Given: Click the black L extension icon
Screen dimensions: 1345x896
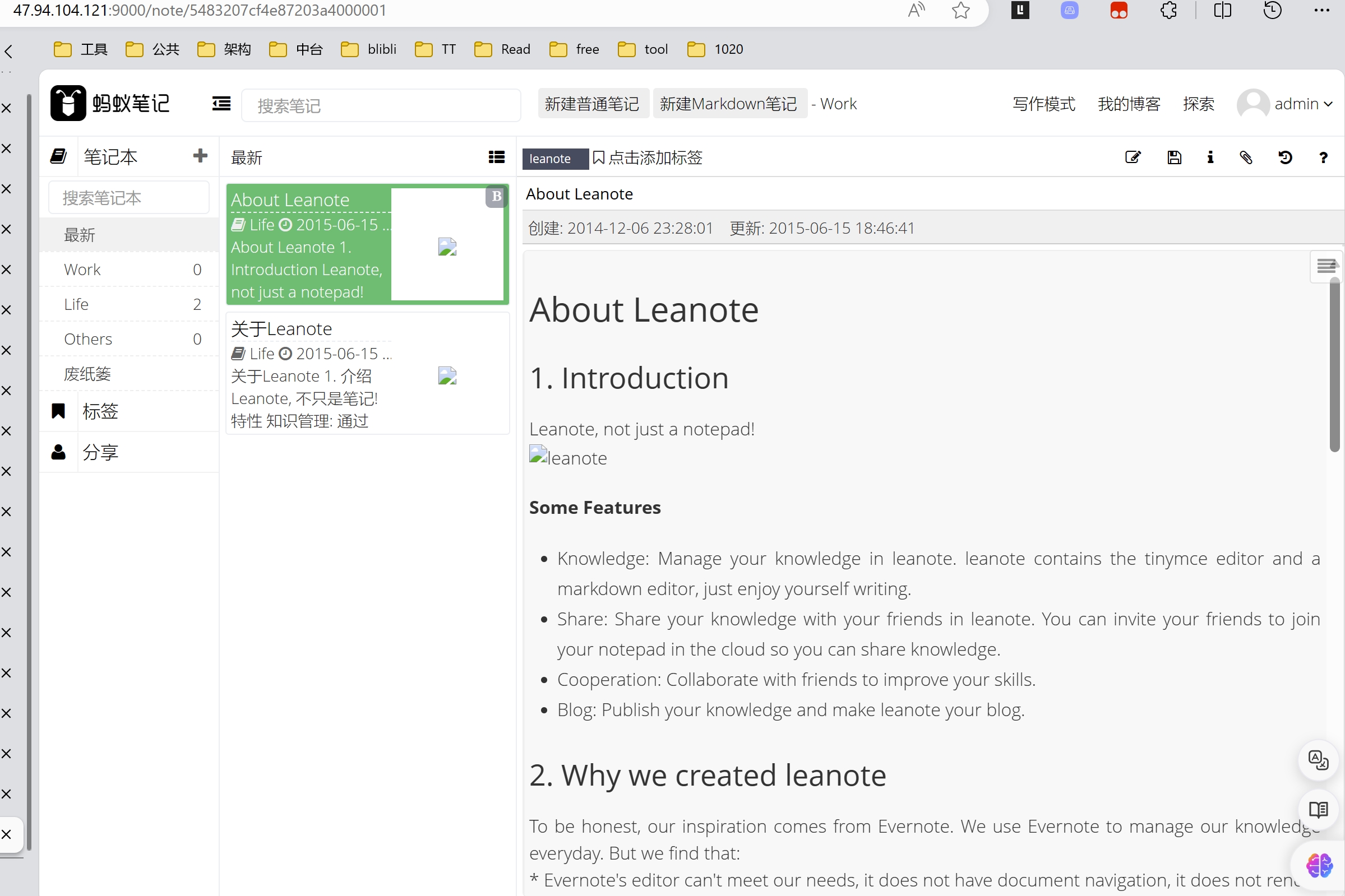Looking at the screenshot, I should (x=1020, y=10).
